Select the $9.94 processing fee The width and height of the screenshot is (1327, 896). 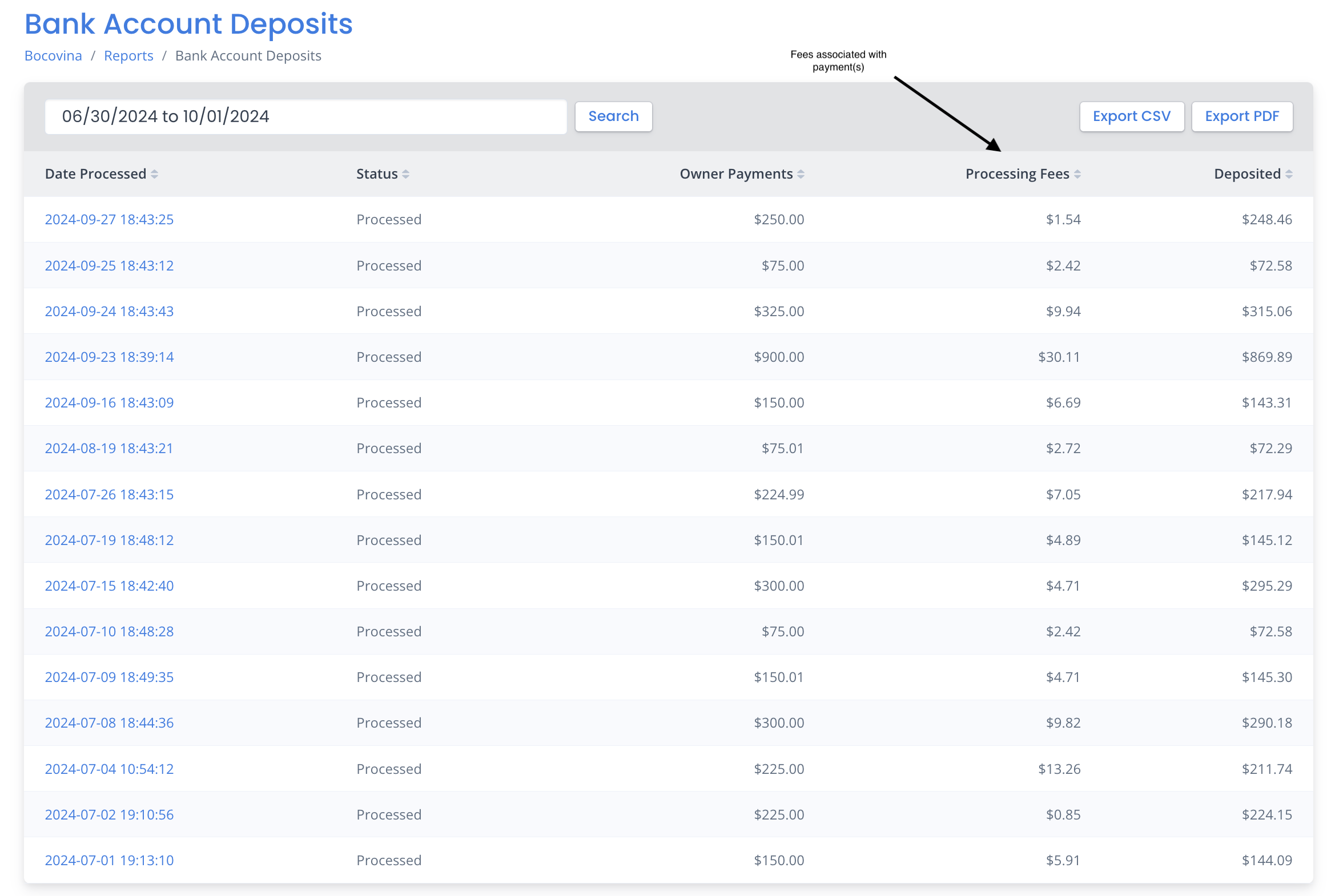pos(1063,311)
